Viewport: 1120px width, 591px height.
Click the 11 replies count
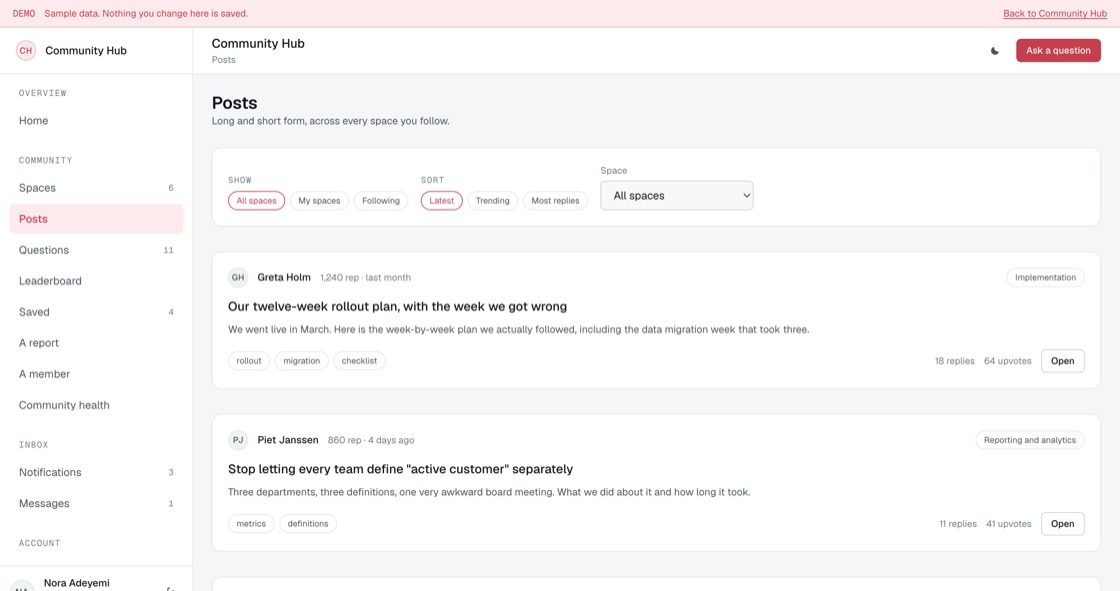tap(957, 524)
